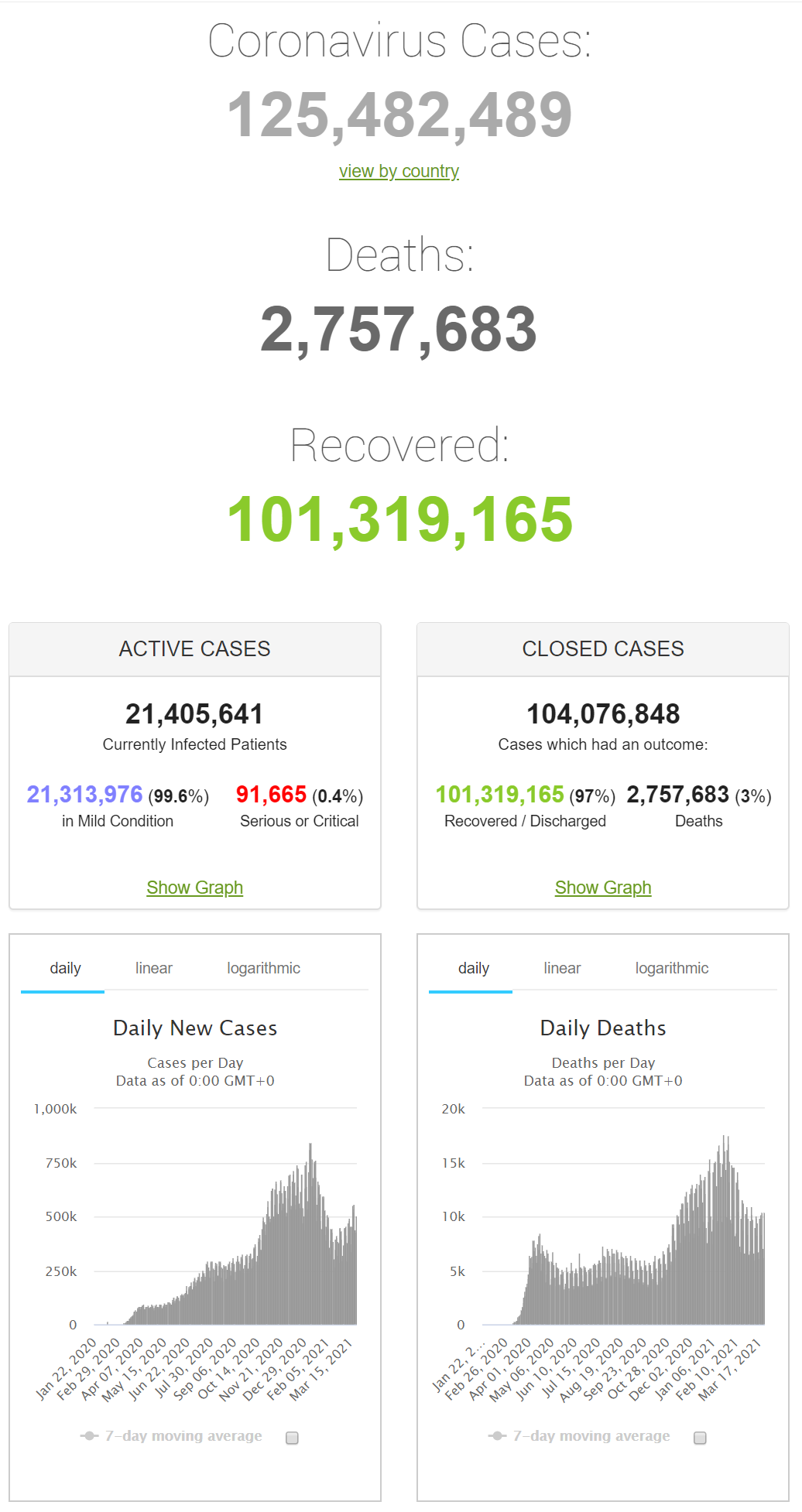Click the ACTIVE CASES panel header
Image resolution: width=802 pixels, height=1512 pixels.
pos(195,649)
